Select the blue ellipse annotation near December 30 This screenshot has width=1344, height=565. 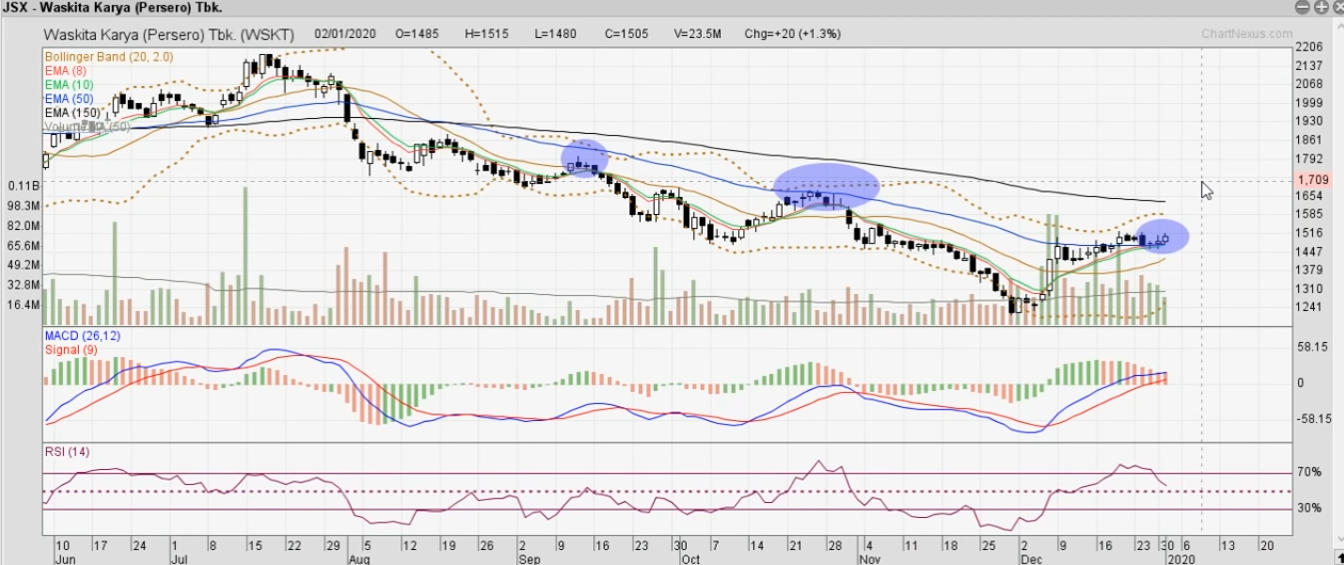pyautogui.click(x=1162, y=236)
